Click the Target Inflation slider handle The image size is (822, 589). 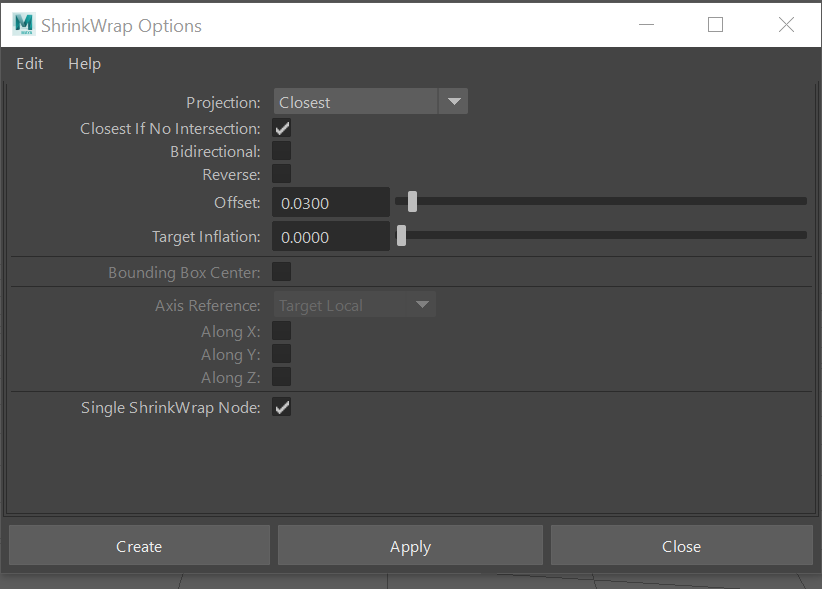click(x=402, y=236)
